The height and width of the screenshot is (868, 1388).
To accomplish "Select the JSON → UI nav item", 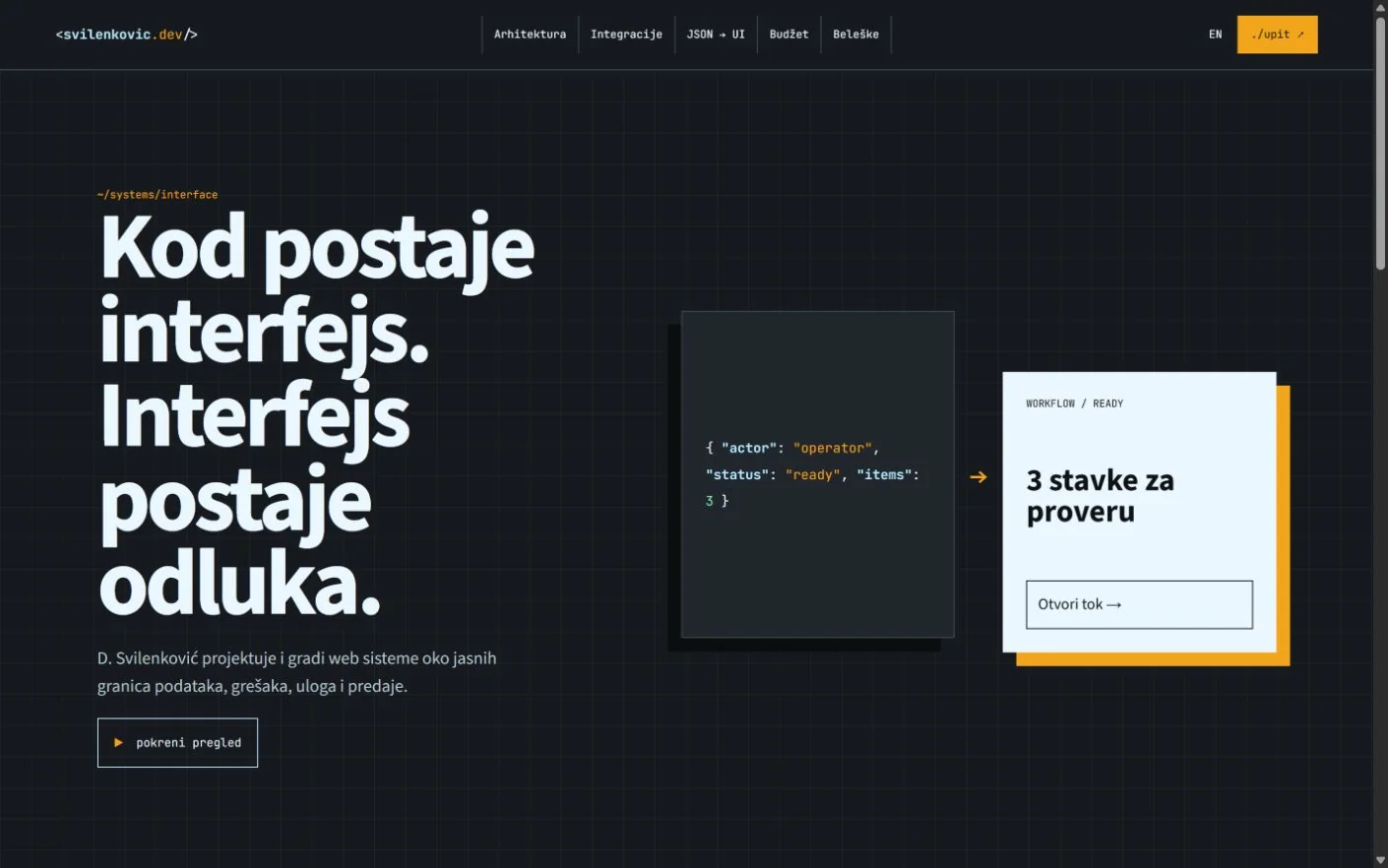I will point(716,34).
